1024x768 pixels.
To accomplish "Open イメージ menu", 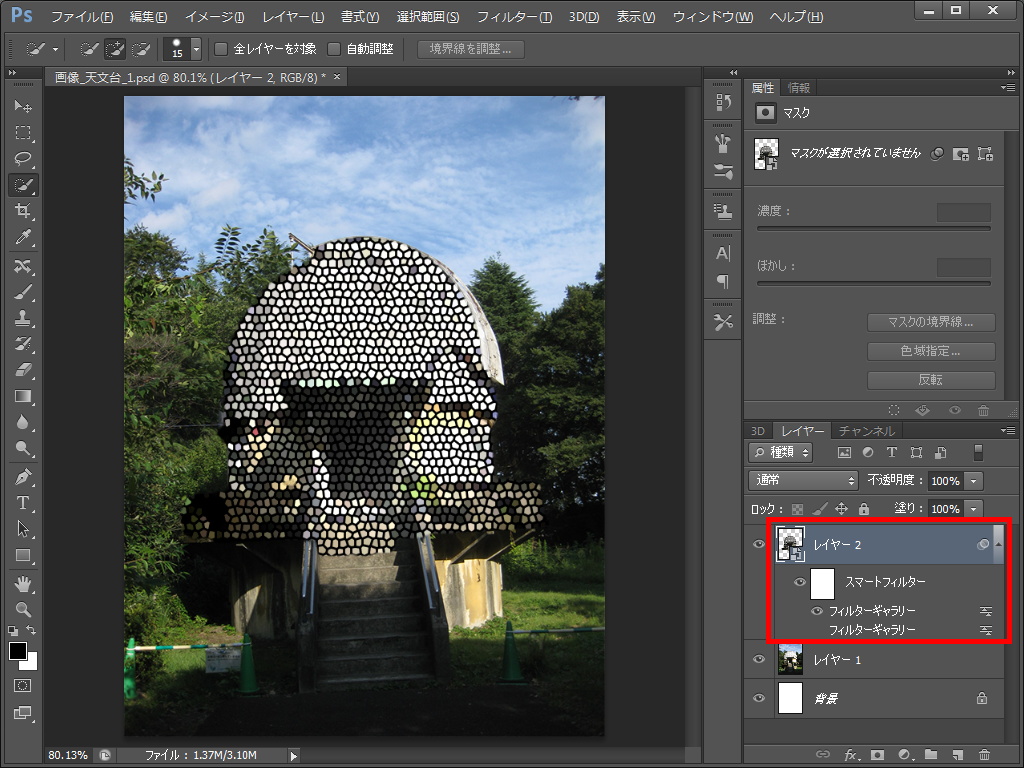I will [x=215, y=16].
